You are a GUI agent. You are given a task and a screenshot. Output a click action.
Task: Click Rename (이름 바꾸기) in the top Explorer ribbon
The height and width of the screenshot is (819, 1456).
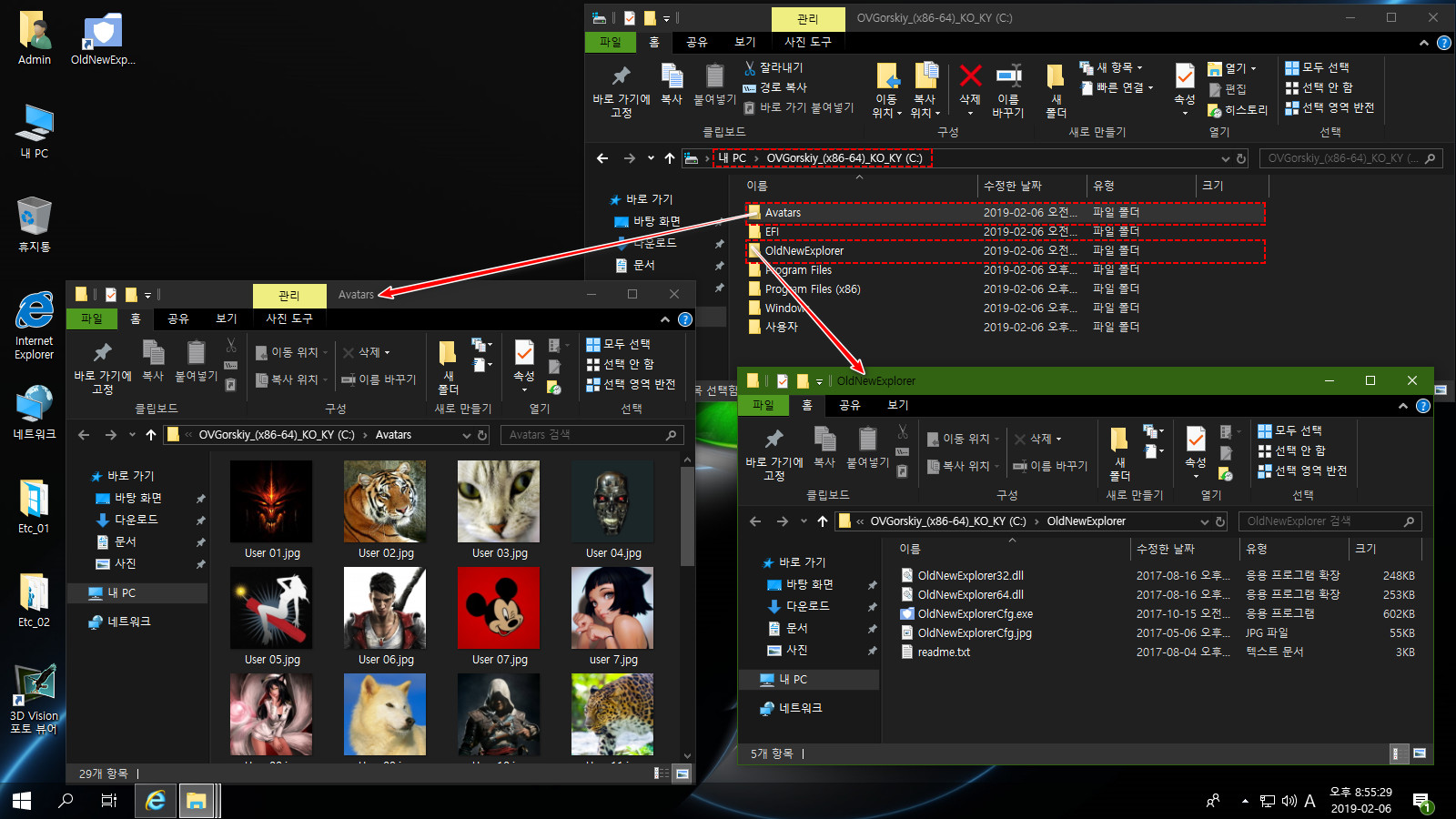pyautogui.click(x=1008, y=91)
